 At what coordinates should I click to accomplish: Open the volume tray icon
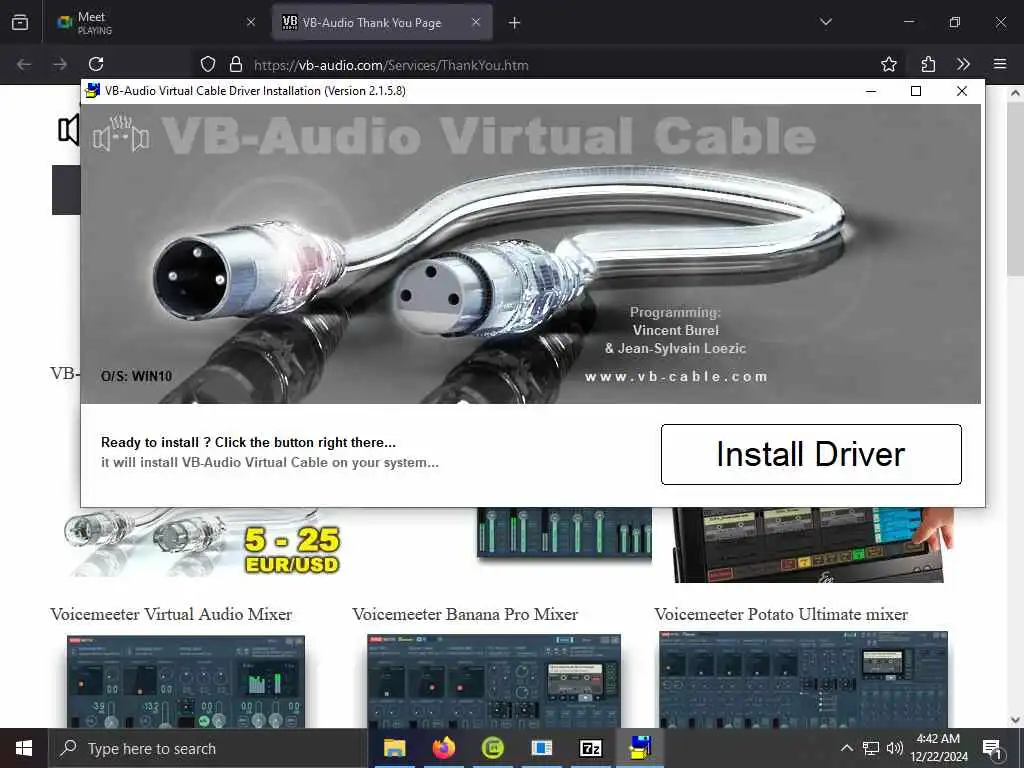895,748
